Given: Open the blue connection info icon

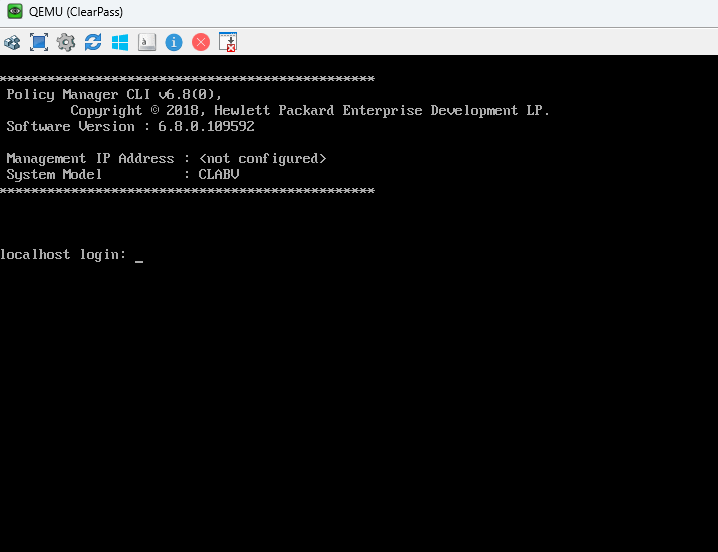Looking at the screenshot, I should [174, 43].
